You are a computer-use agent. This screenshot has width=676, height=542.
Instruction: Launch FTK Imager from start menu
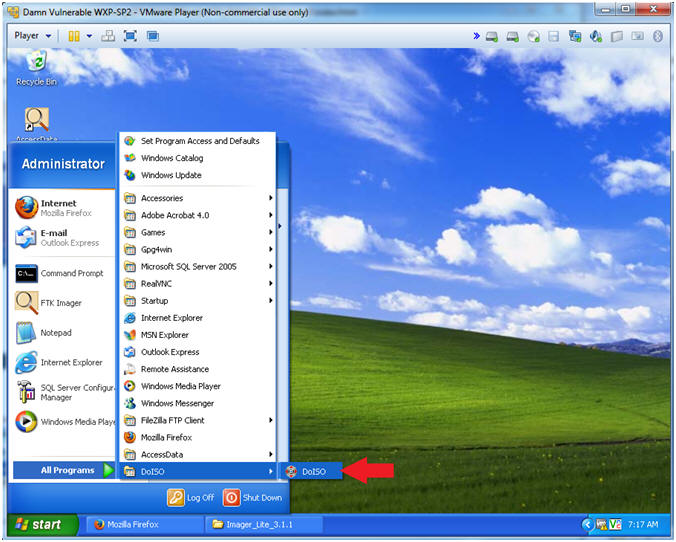pos(64,303)
